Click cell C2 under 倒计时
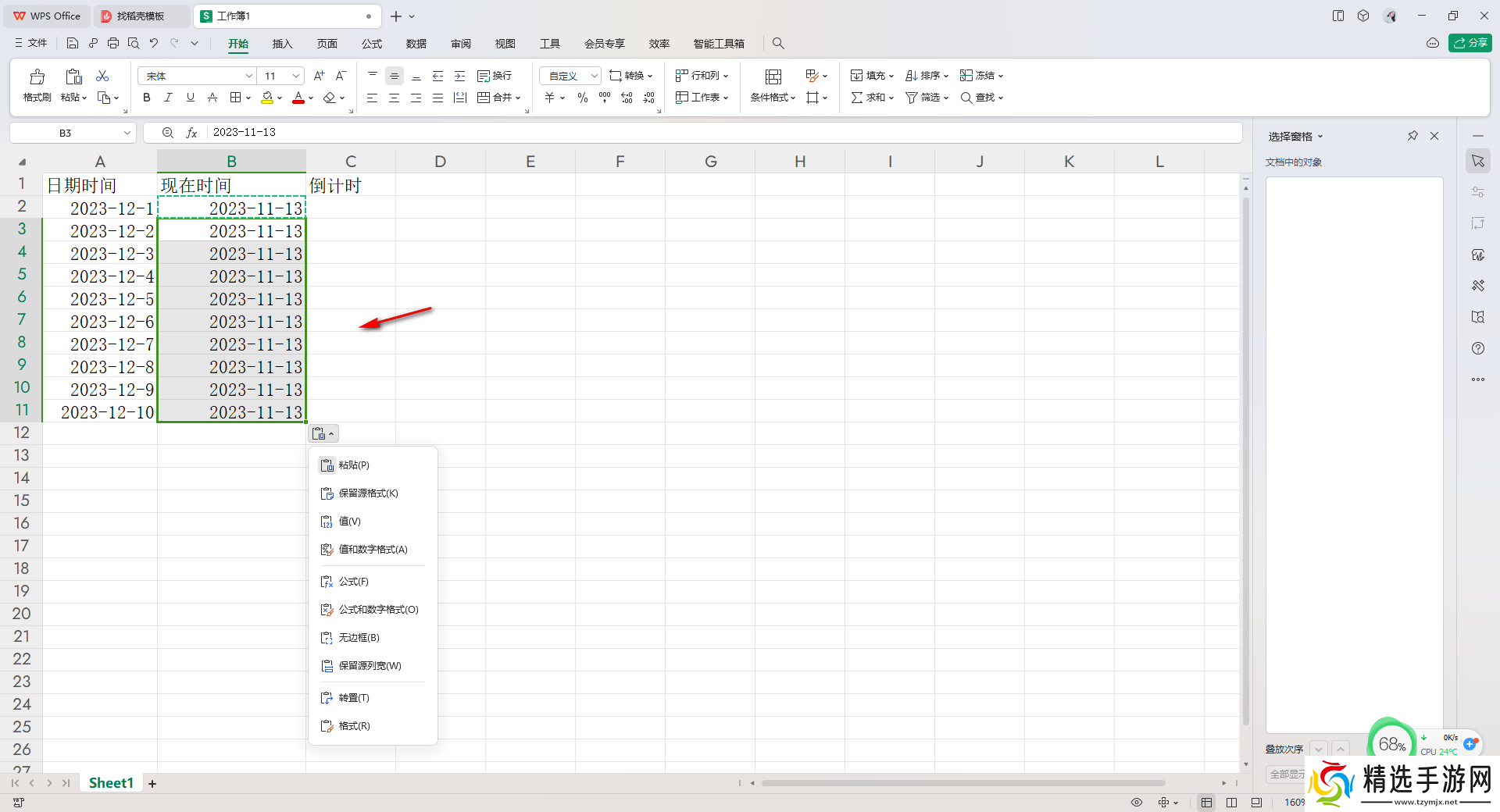This screenshot has height=812, width=1500. click(350, 208)
